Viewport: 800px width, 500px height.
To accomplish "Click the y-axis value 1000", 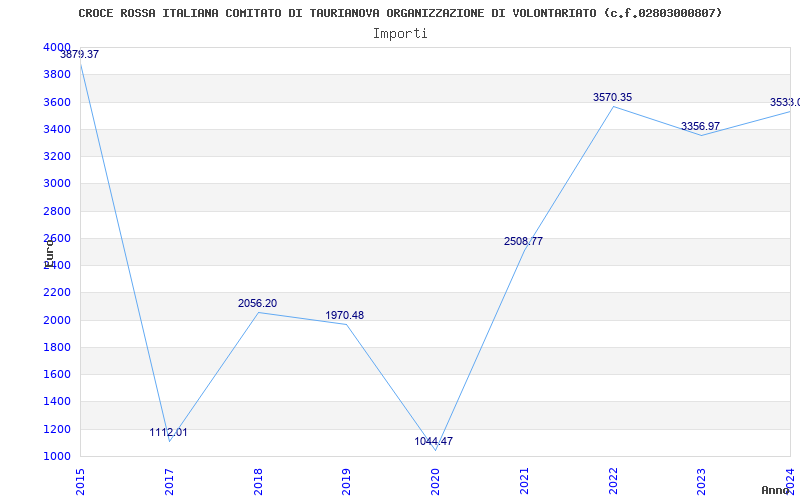I will click(x=57, y=456).
